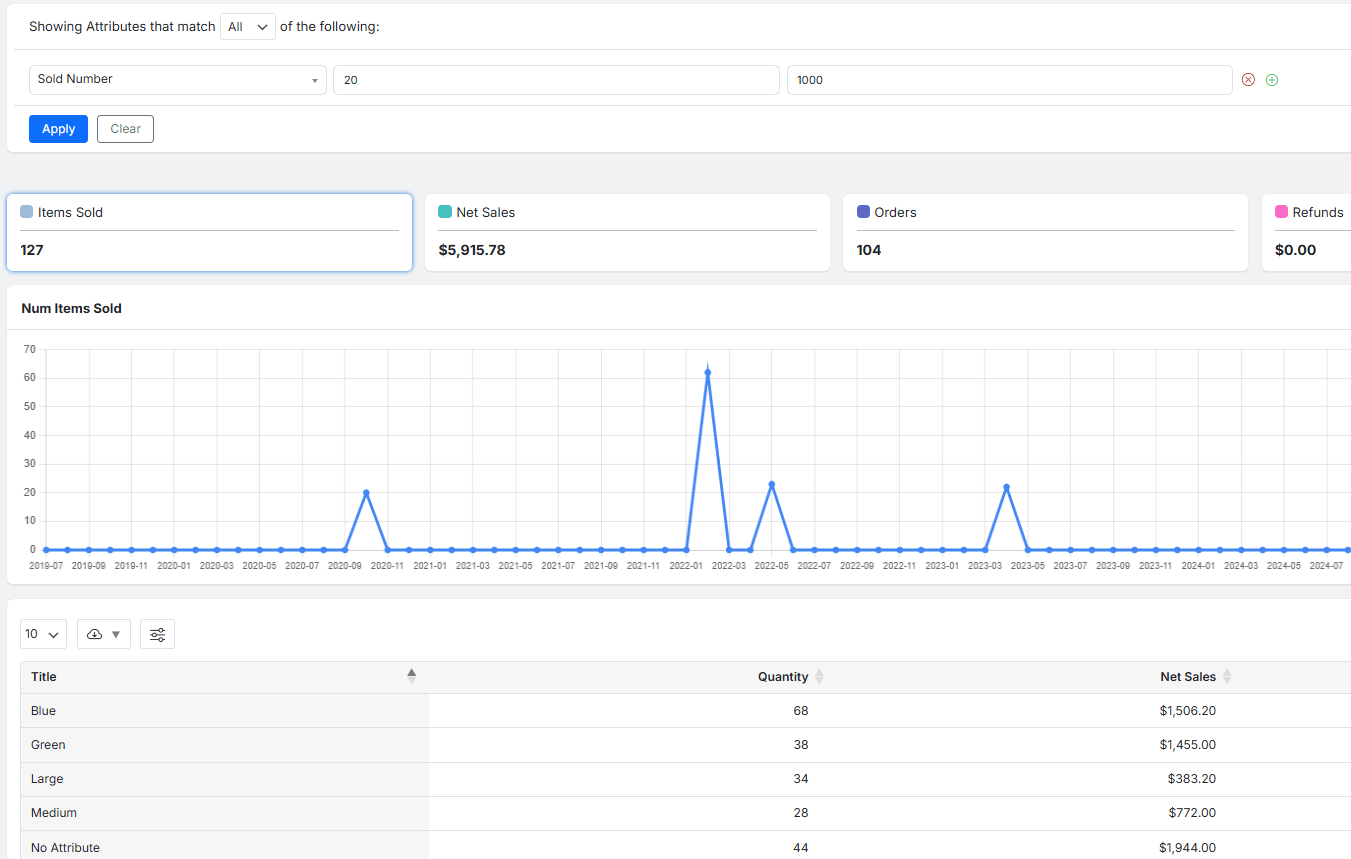Sort the Quantity column by its sort arrows
This screenshot has width=1351, height=859.
[x=819, y=676]
